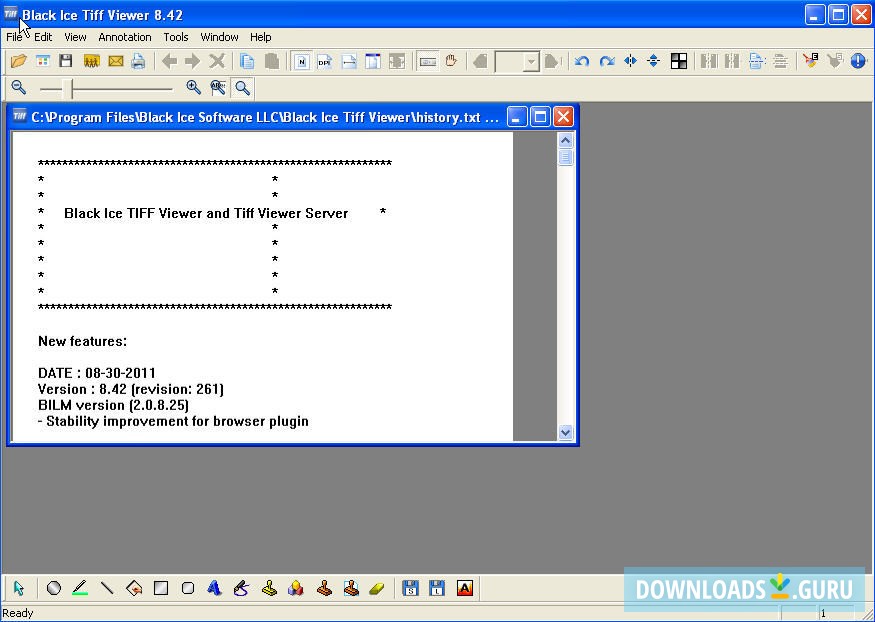The height and width of the screenshot is (622, 875).
Task: Select the highlighter pen annotation tool
Action: click(x=80, y=588)
